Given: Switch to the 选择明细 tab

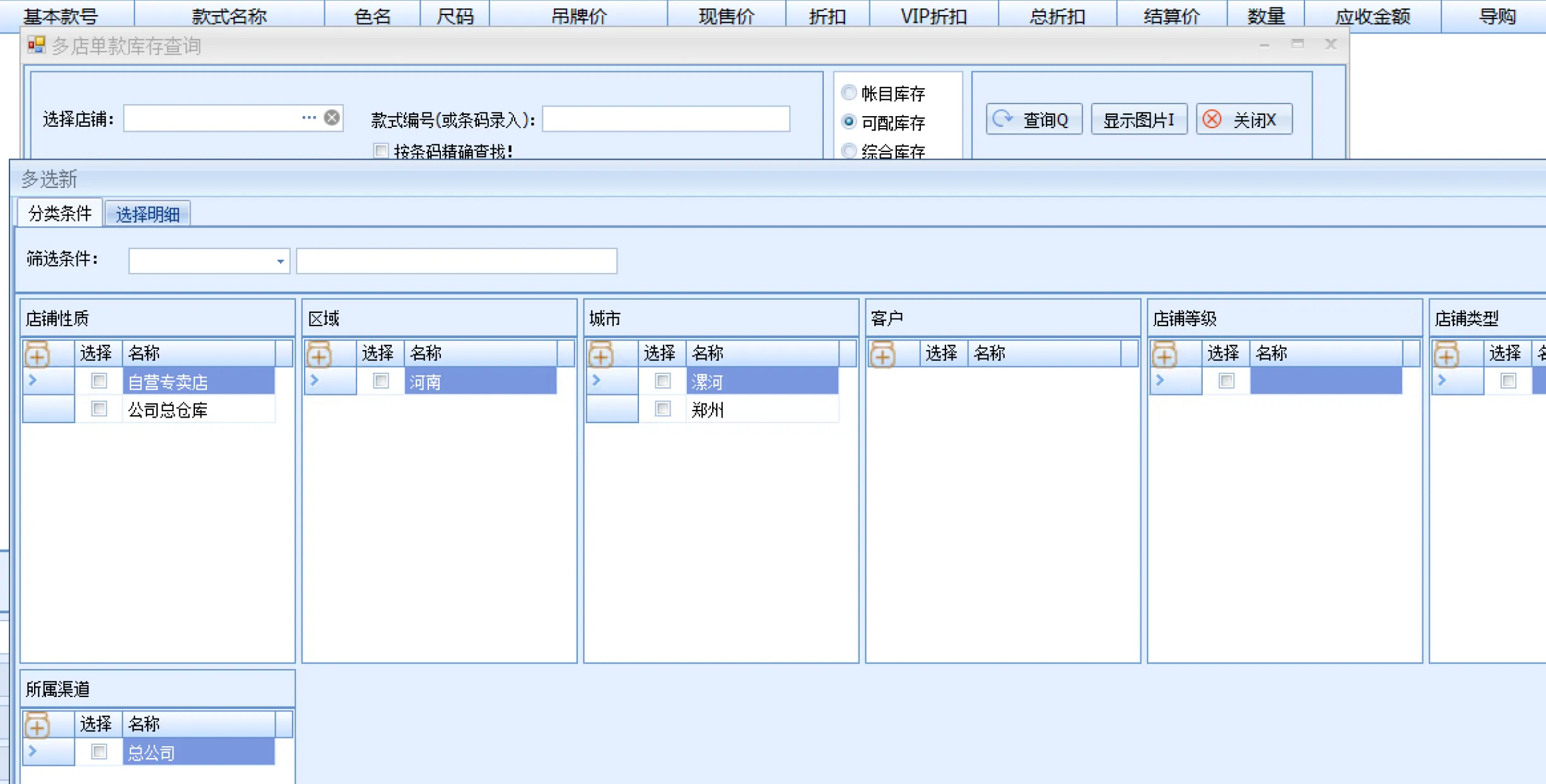Looking at the screenshot, I should (148, 214).
